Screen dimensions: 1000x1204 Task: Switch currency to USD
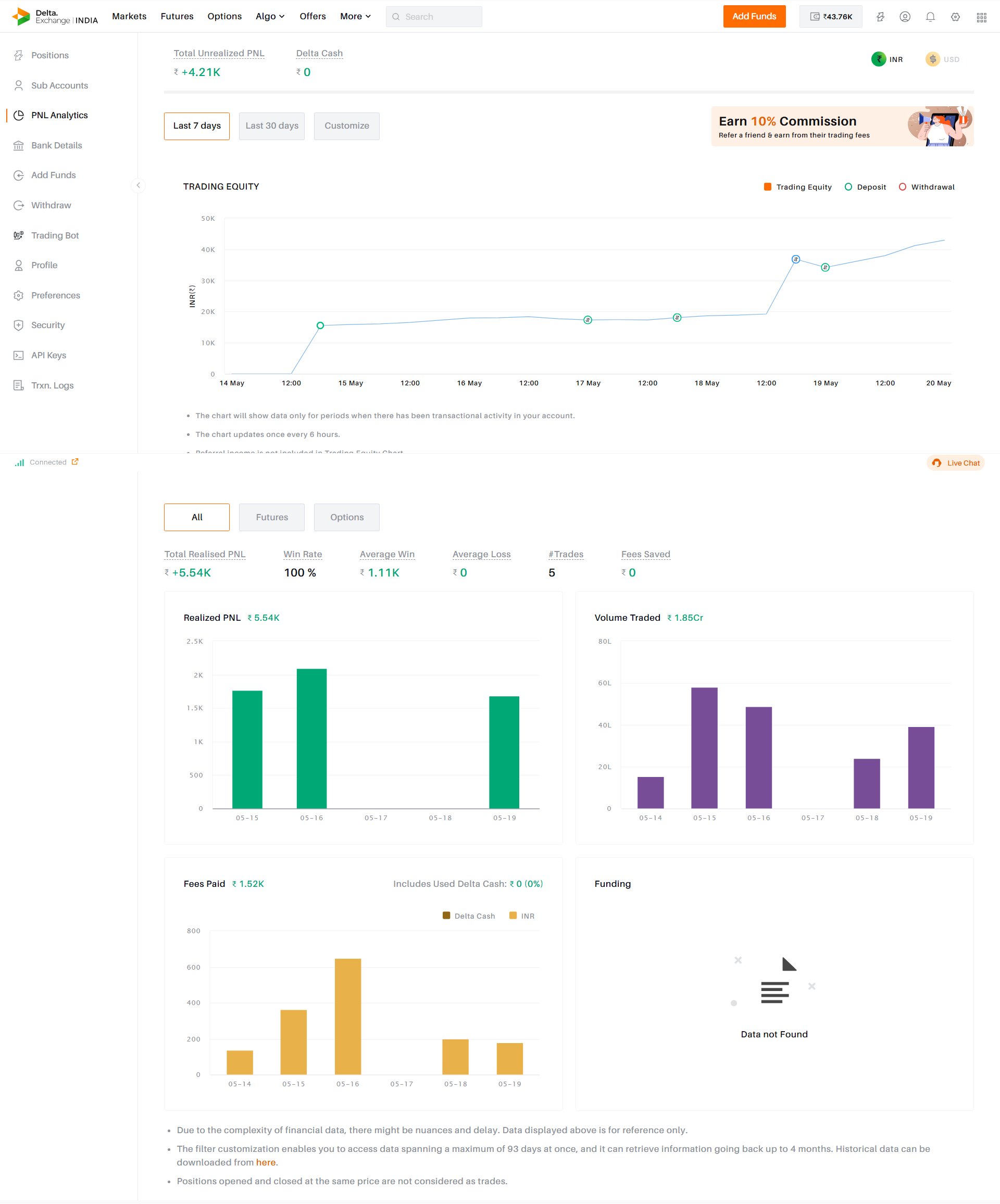point(942,59)
